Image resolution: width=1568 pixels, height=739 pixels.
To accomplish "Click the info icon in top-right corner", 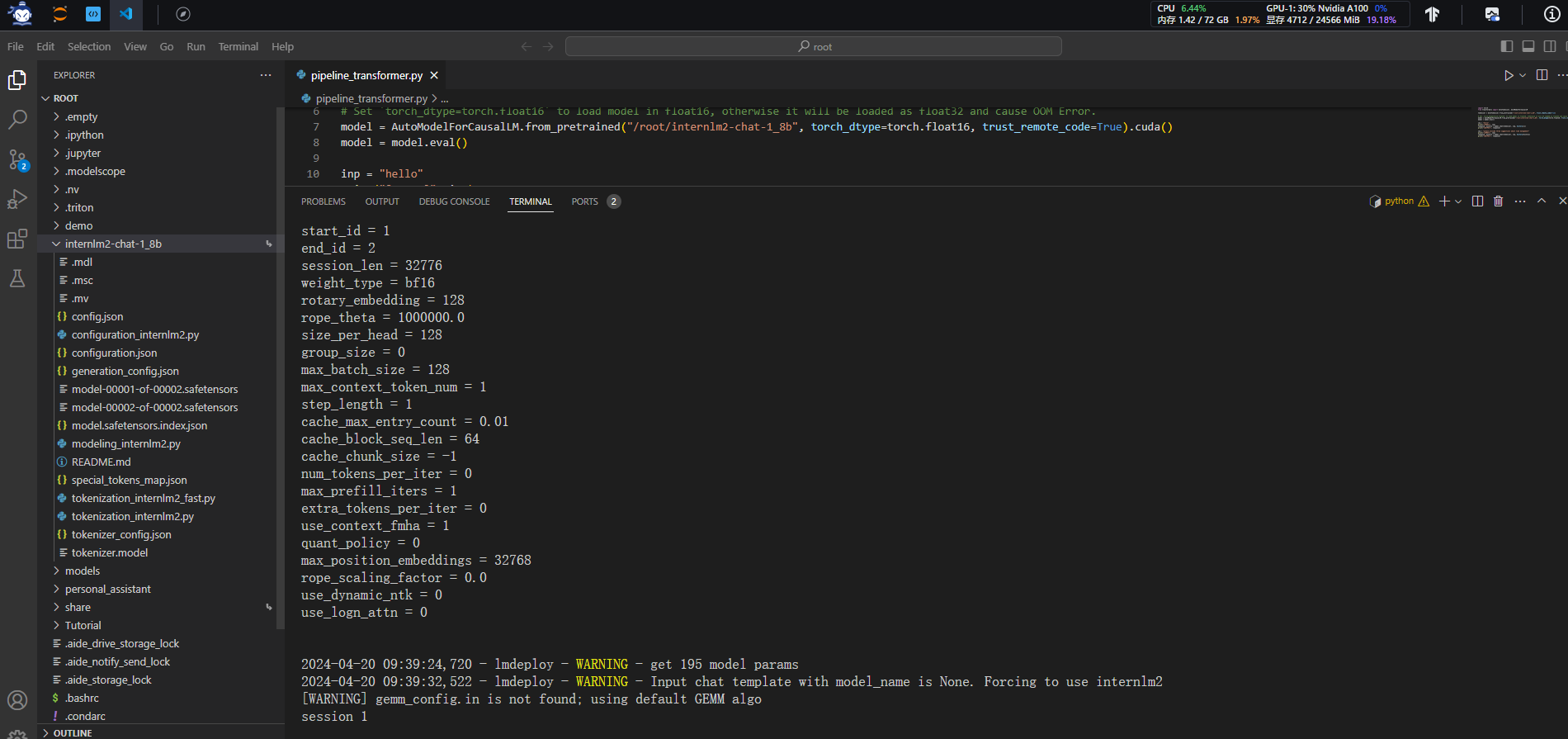I will pos(1551,14).
